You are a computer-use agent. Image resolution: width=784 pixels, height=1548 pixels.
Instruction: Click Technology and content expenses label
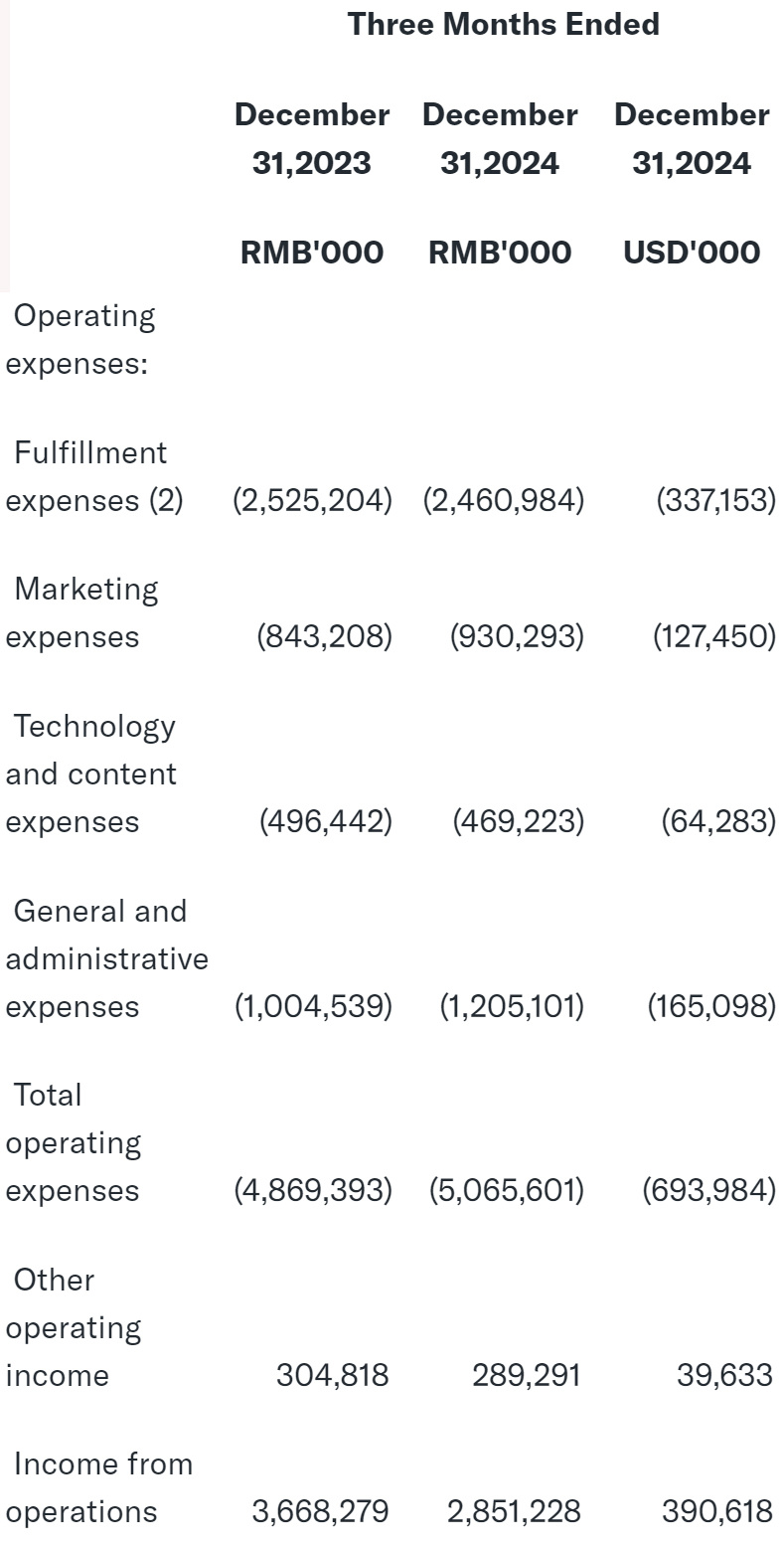[91, 774]
